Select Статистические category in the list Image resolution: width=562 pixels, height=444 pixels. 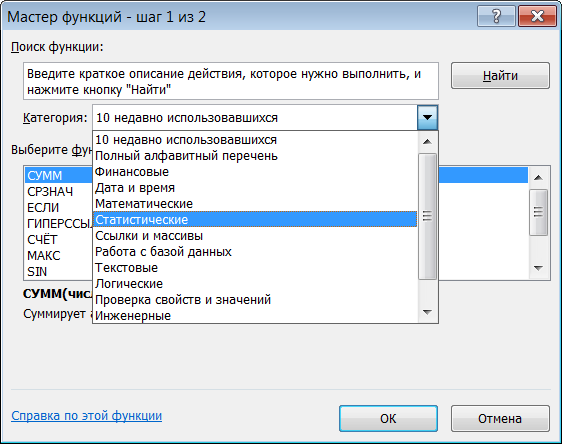(255, 219)
